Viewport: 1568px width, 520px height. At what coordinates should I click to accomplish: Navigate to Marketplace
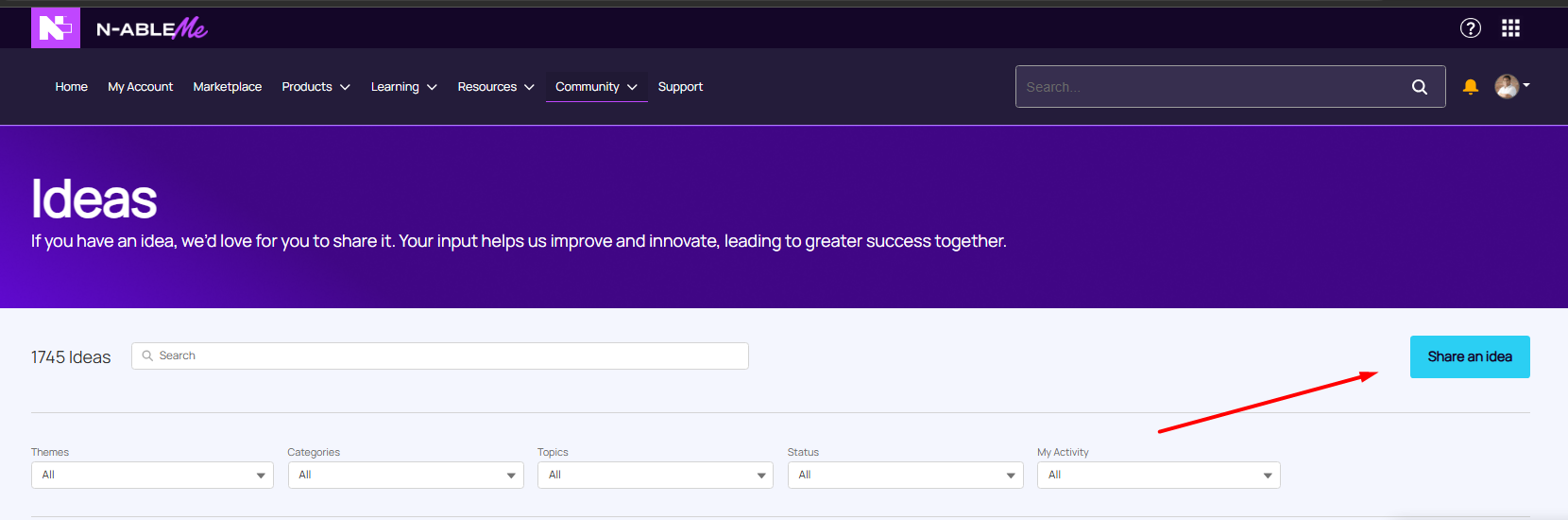tap(228, 87)
